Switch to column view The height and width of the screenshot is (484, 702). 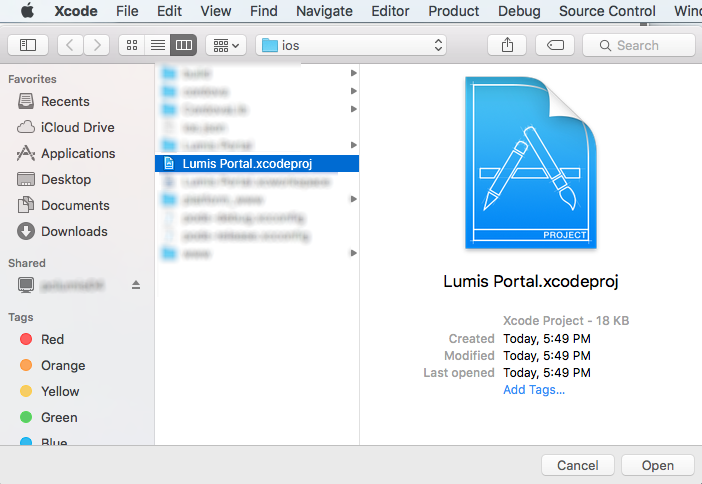[x=184, y=45]
